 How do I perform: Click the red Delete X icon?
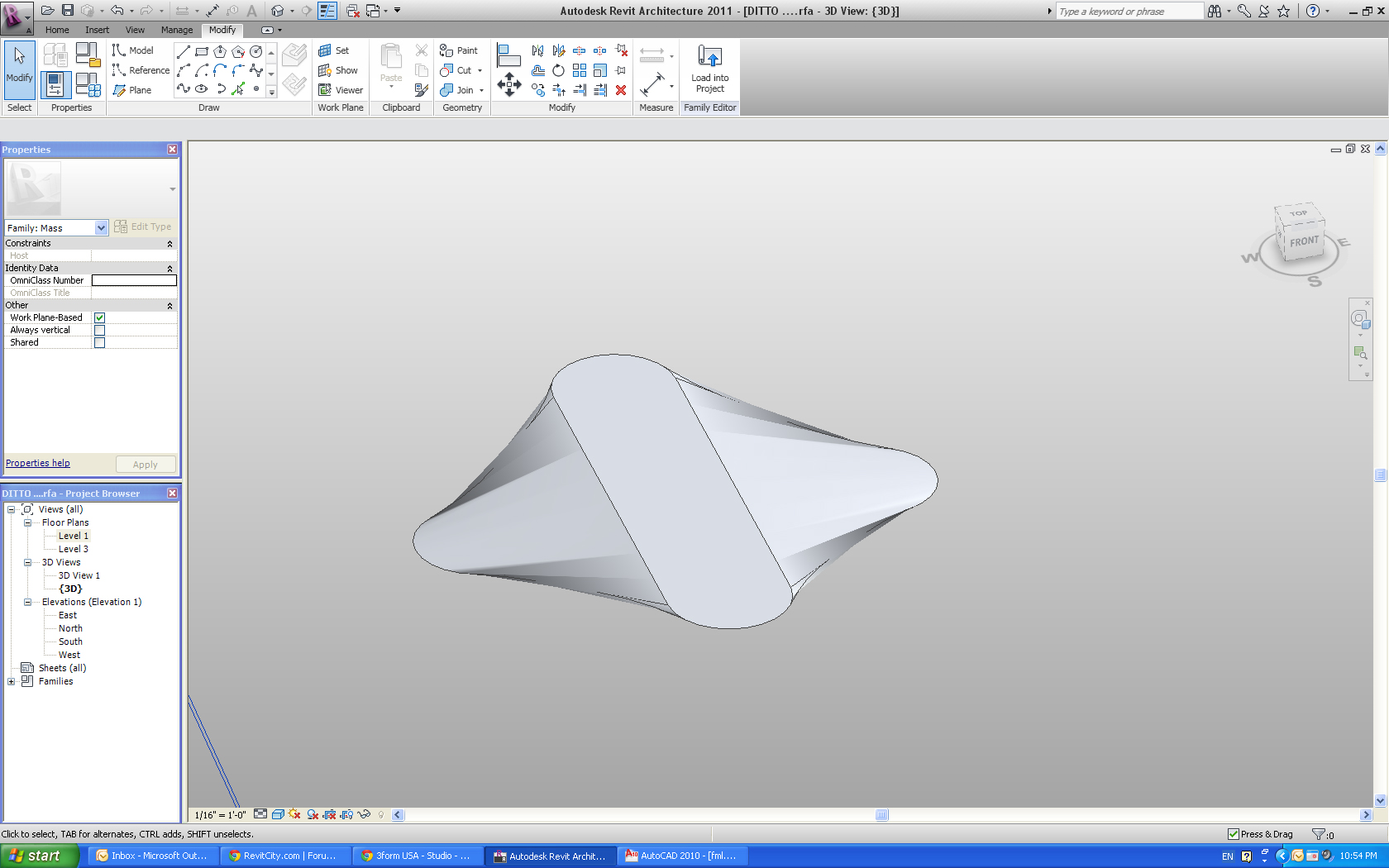(621, 90)
